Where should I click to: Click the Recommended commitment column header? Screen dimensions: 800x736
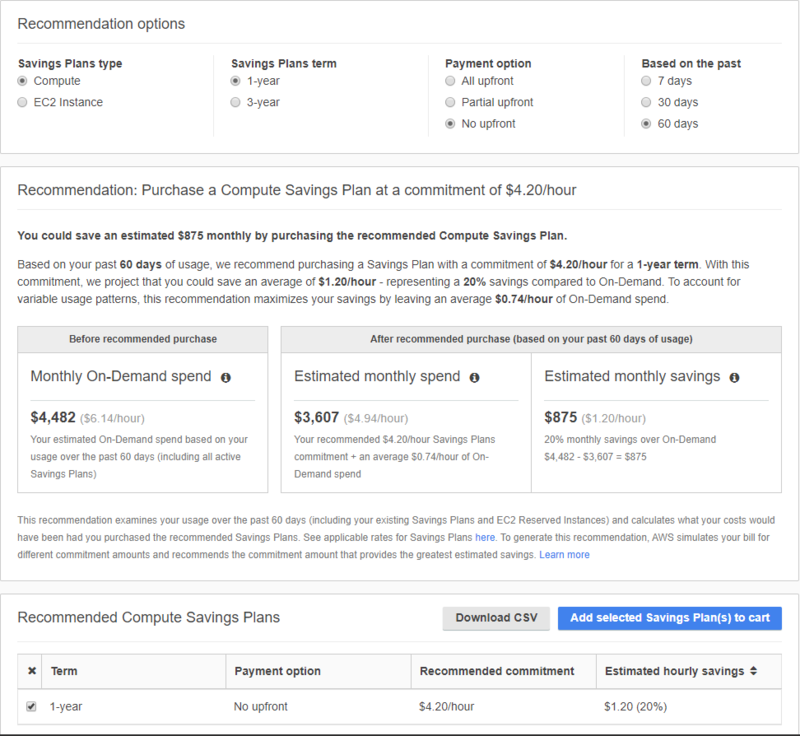click(497, 671)
